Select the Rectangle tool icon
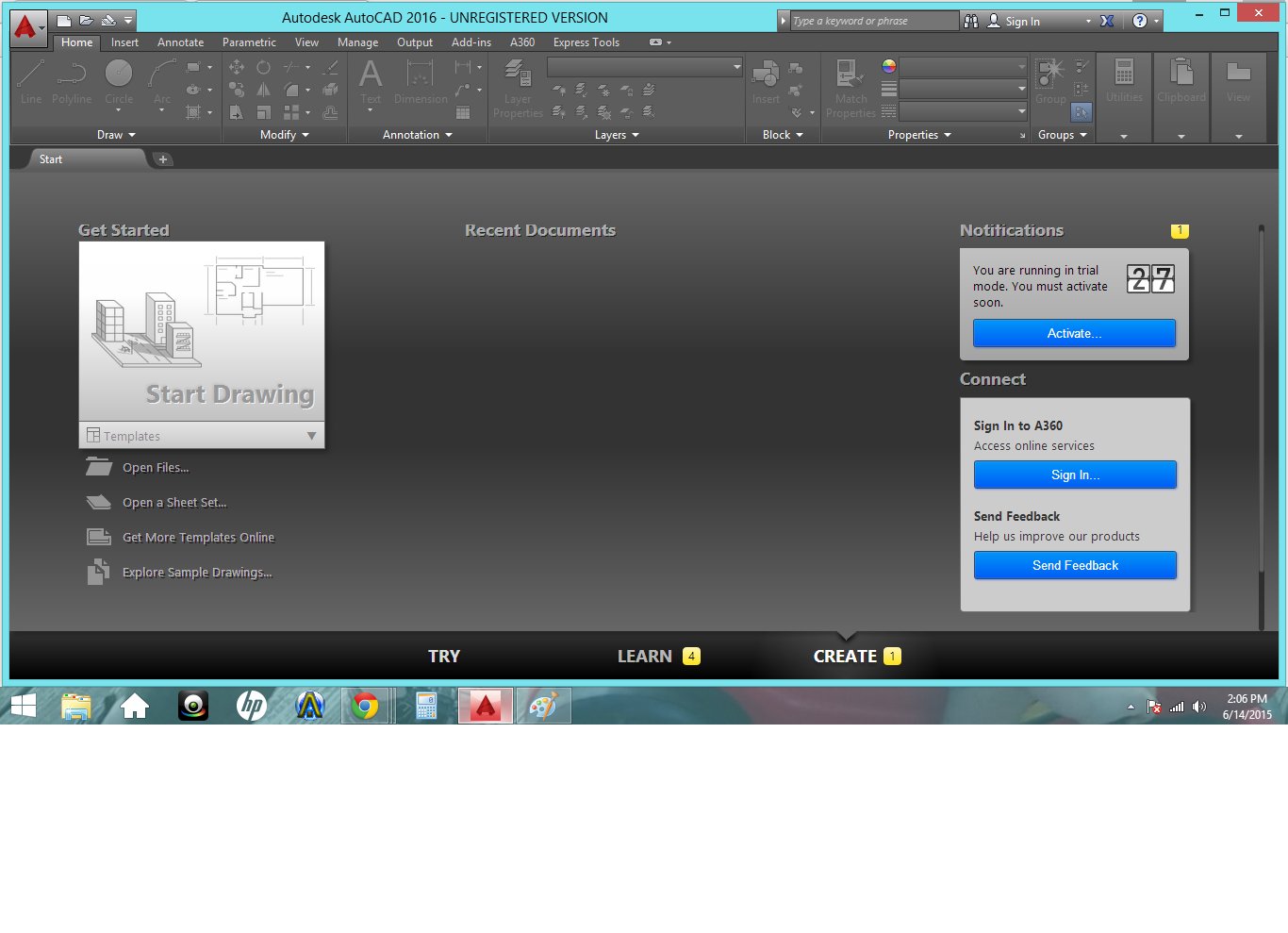Viewport: 1288px width, 933px height. (193, 67)
